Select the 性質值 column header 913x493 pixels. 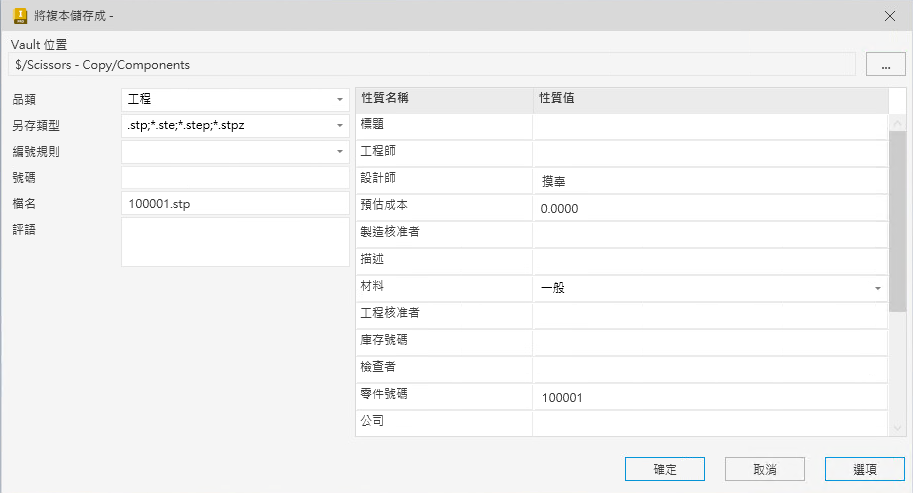point(709,99)
